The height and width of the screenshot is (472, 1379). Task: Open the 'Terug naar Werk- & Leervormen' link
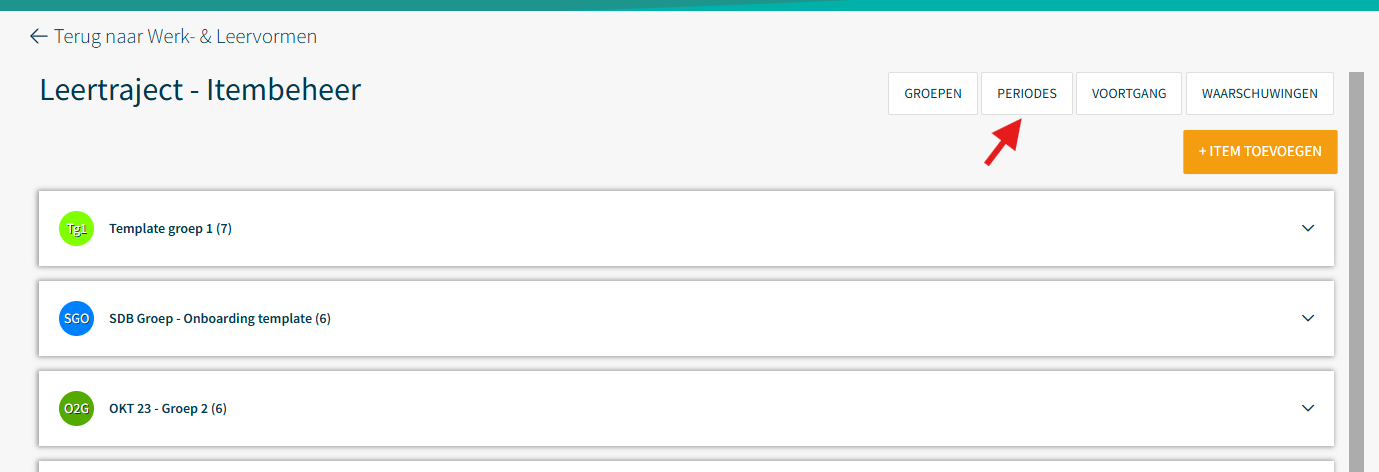(185, 37)
